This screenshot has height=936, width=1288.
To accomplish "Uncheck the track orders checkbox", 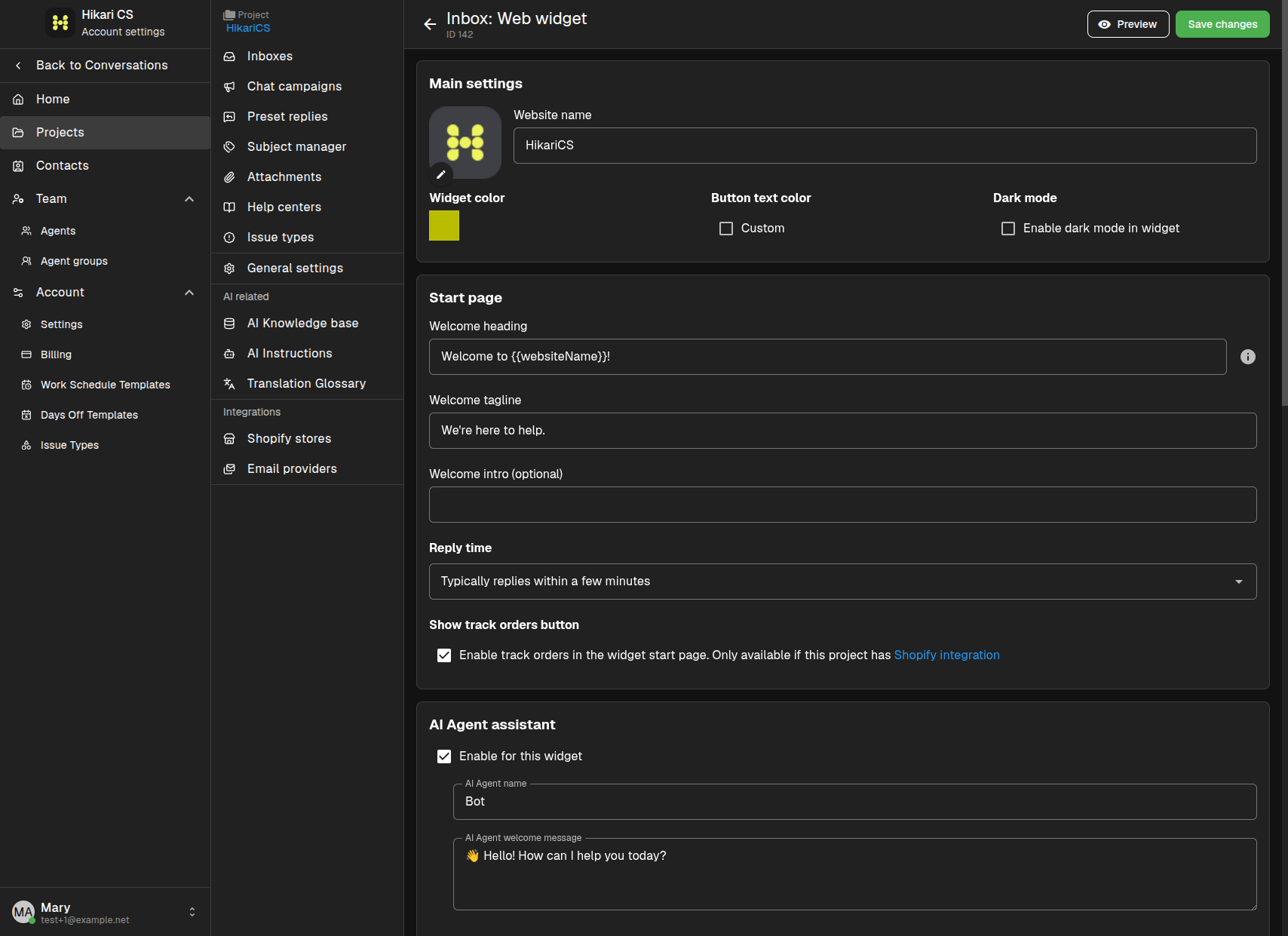I will tap(444, 655).
